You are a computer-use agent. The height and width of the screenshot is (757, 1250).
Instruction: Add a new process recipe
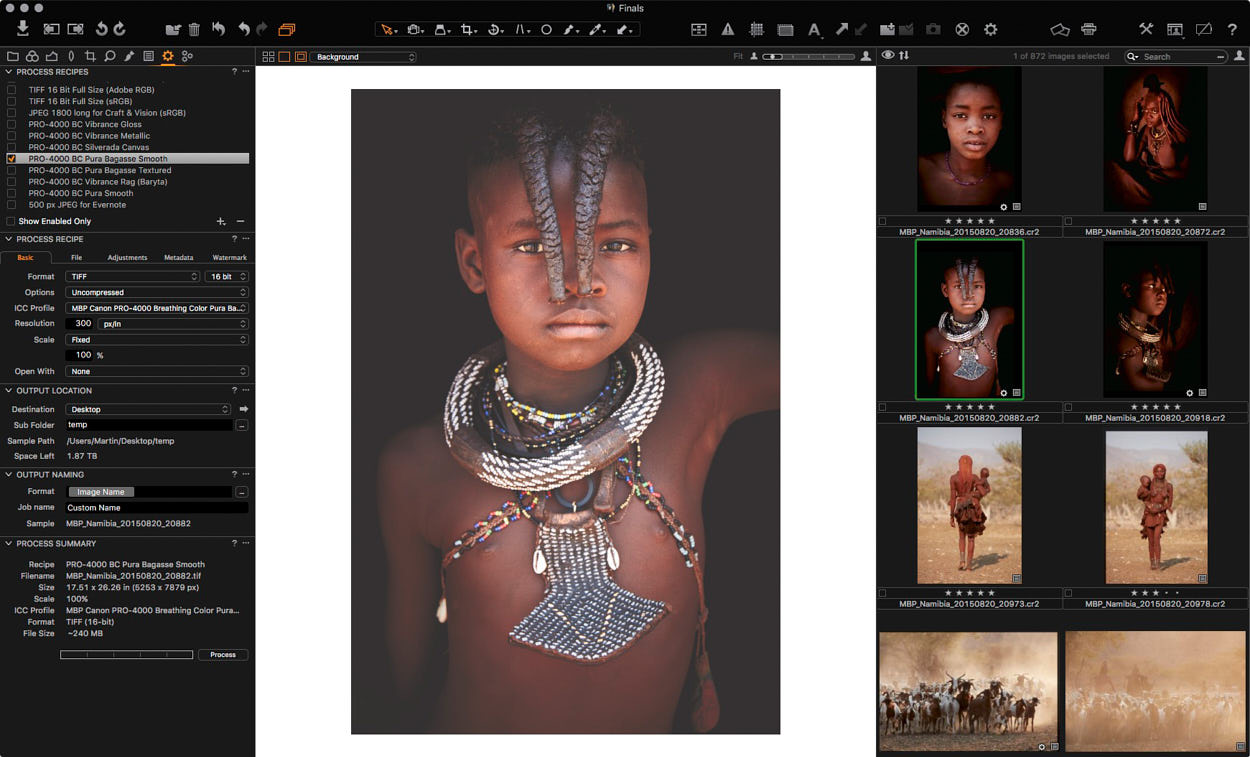point(221,221)
